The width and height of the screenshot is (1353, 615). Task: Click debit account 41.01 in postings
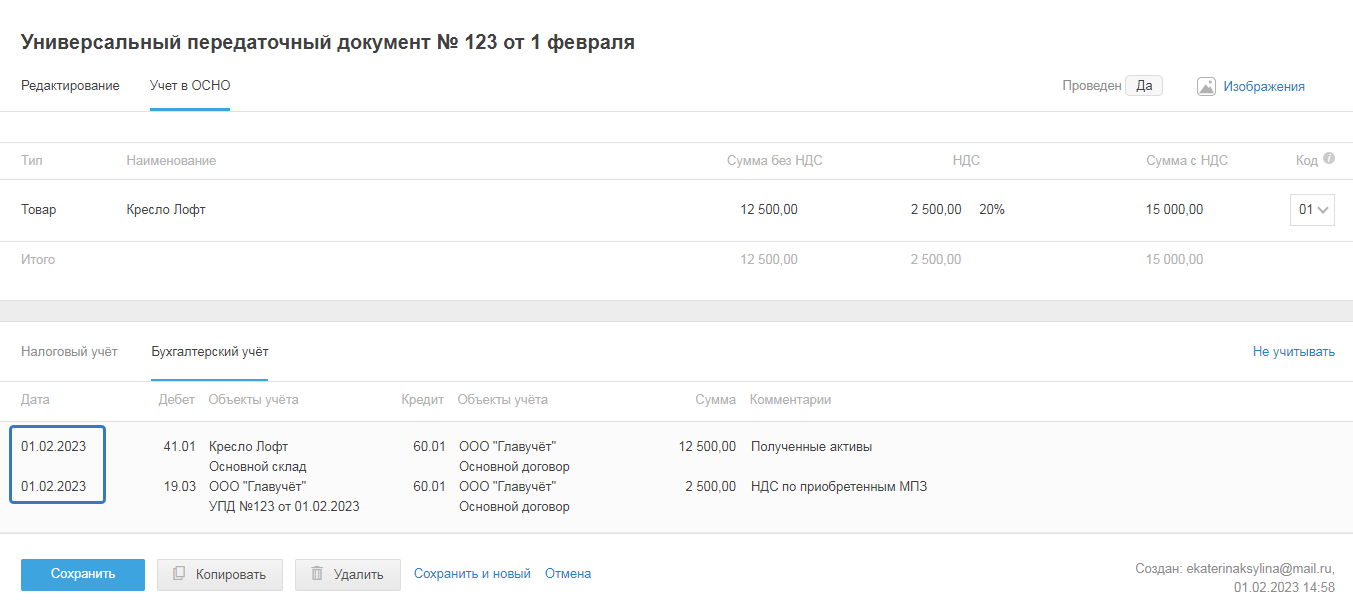click(179, 447)
